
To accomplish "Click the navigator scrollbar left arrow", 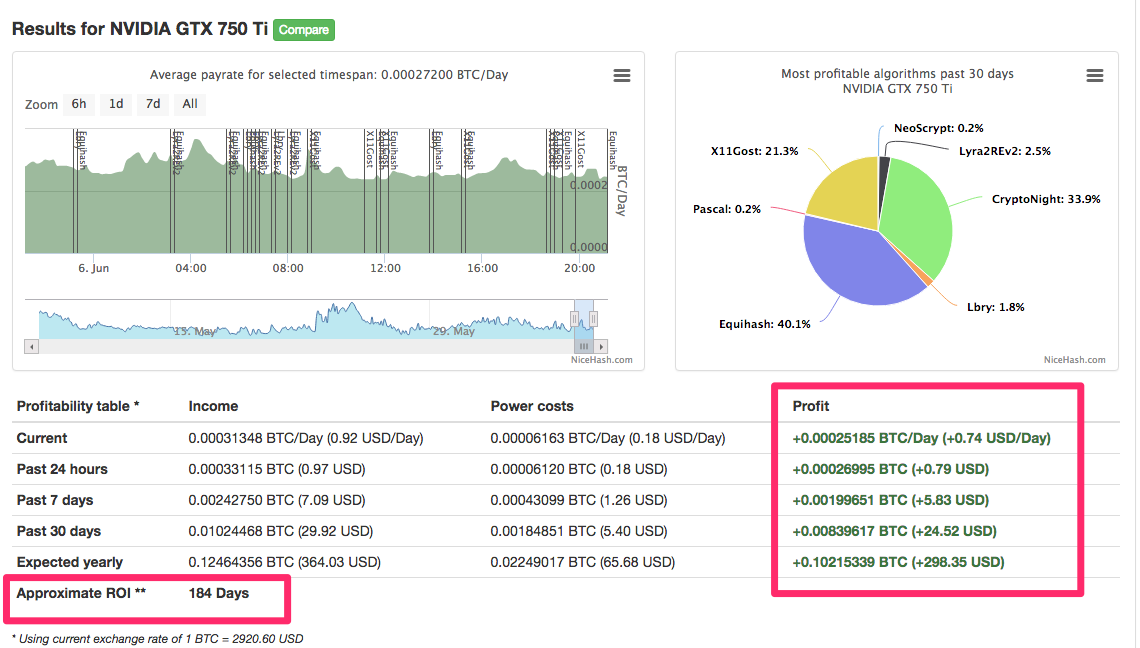I will (32, 346).
